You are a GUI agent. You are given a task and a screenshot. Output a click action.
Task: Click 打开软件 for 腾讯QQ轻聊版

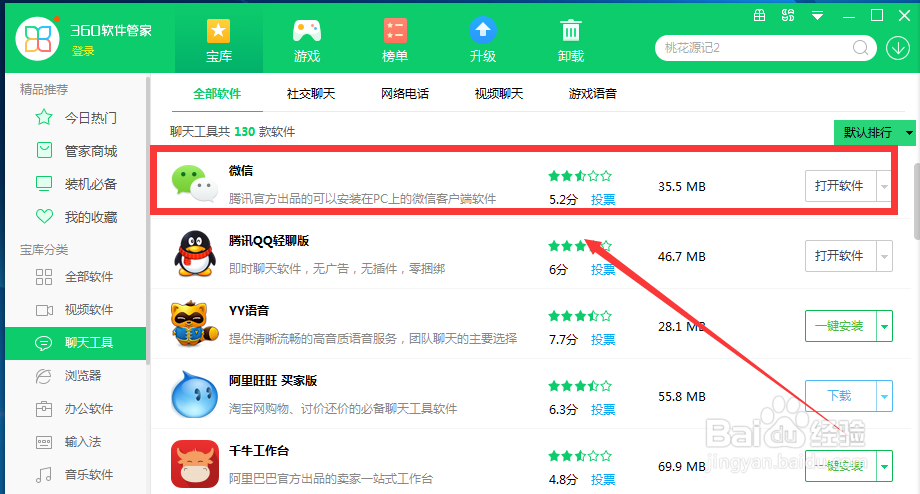(x=840, y=256)
